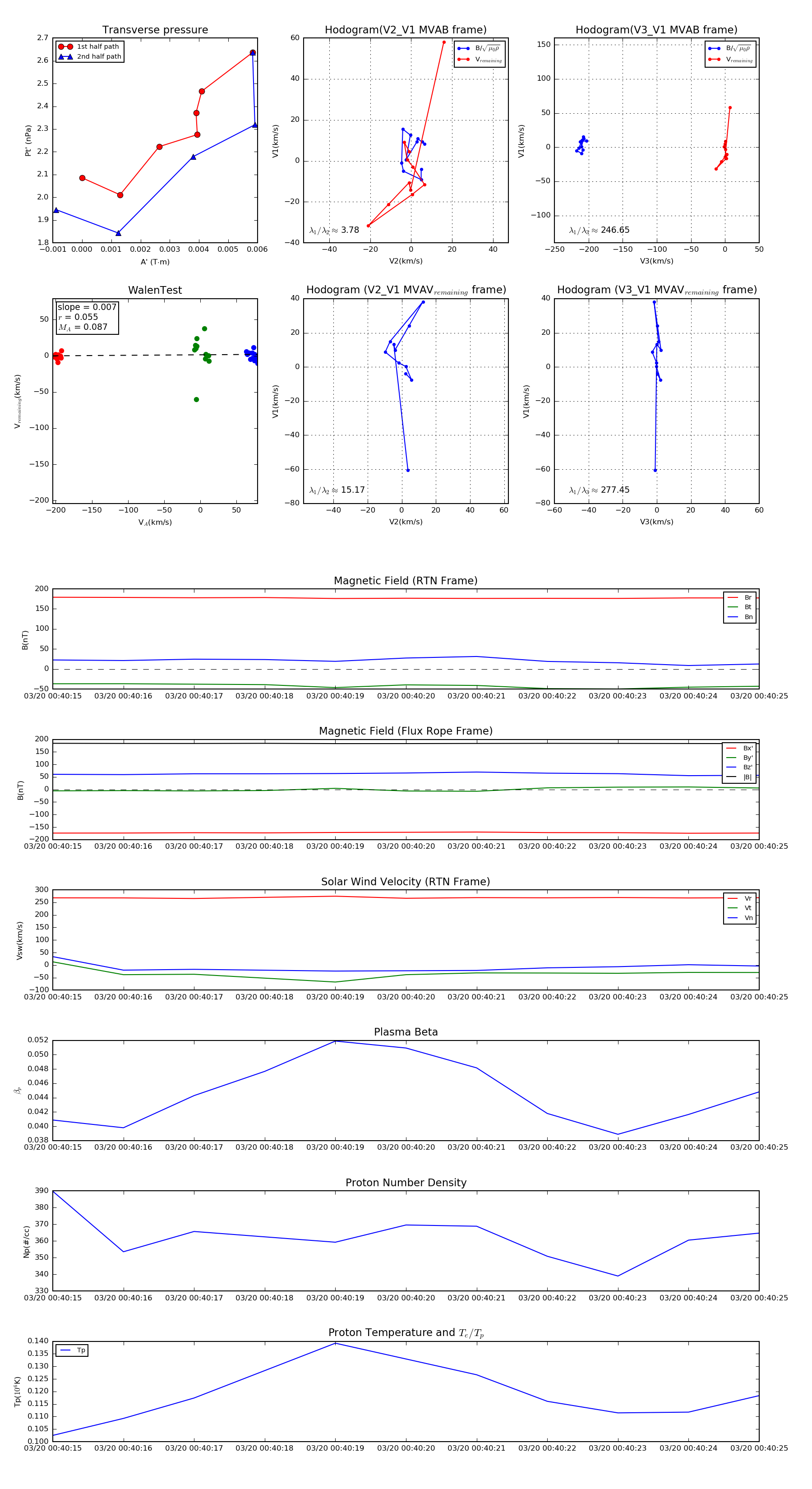Click 'Hodogram (V2_V1 MVAV remaining frame)' title
The width and height of the screenshot is (812, 1489).
tap(406, 290)
